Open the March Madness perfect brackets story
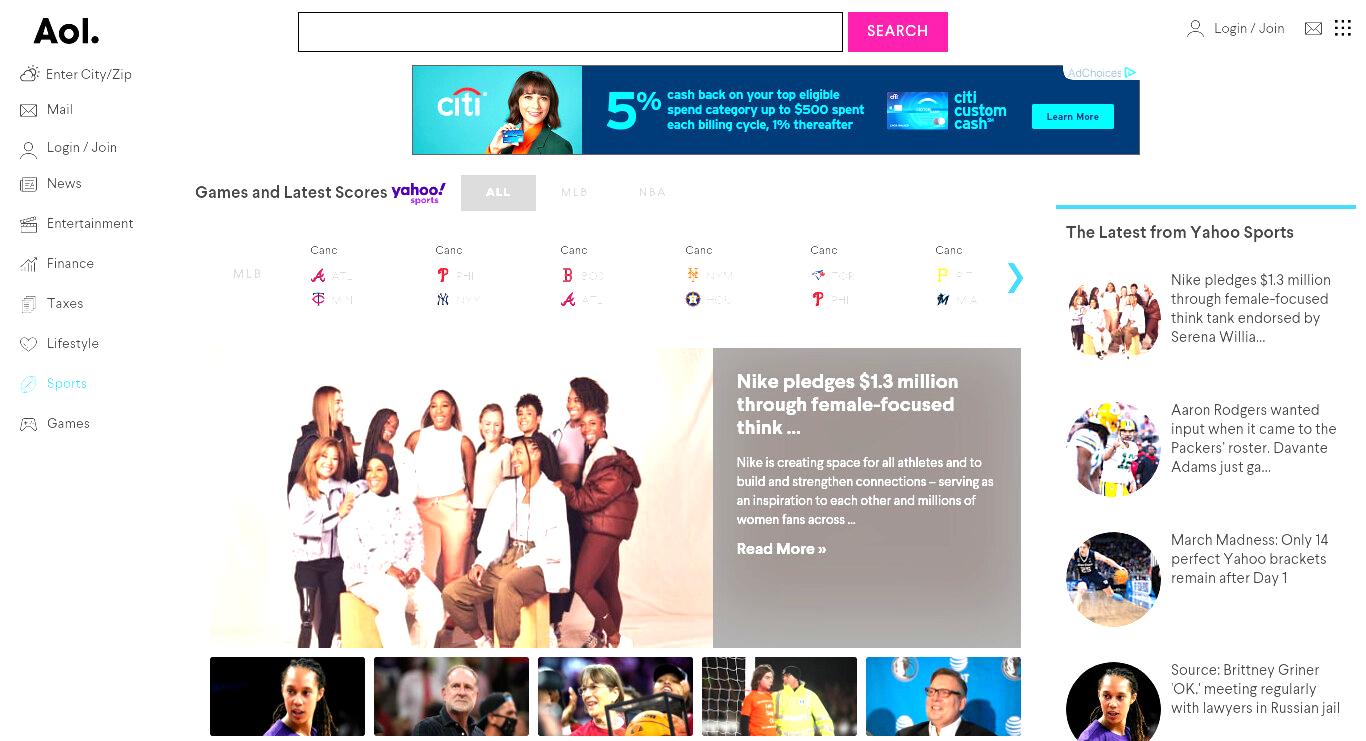 pos(1250,559)
